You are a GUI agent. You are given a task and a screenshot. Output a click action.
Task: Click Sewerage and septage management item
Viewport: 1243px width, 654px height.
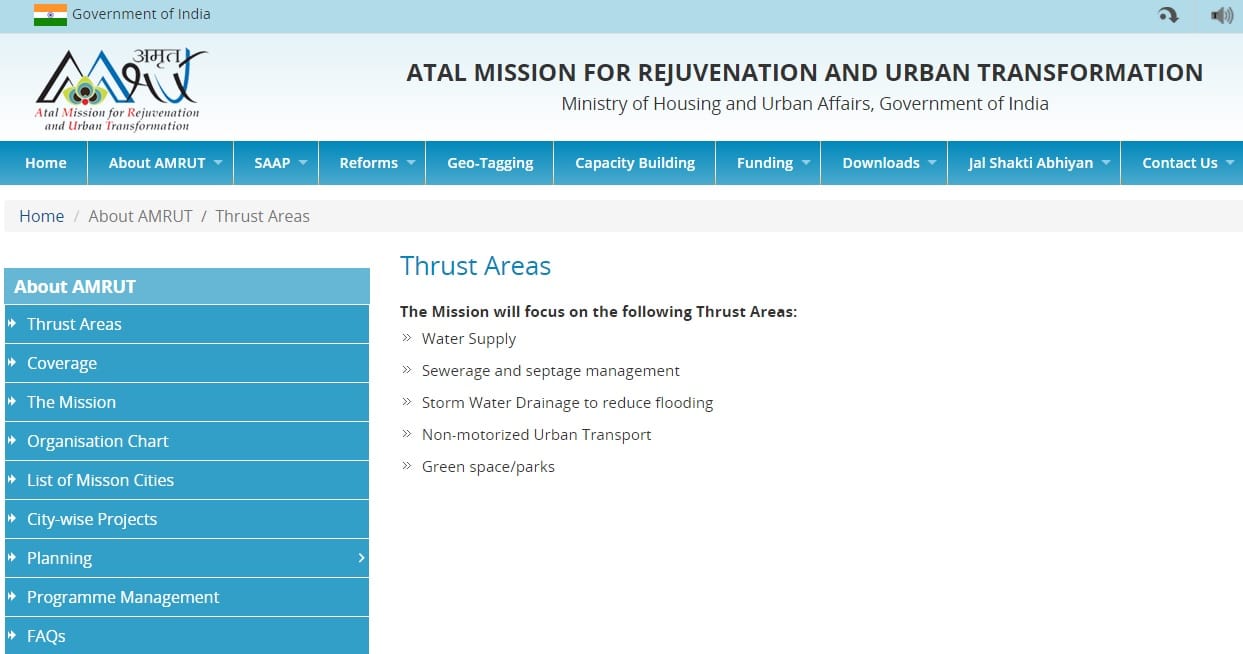pyautogui.click(x=550, y=371)
